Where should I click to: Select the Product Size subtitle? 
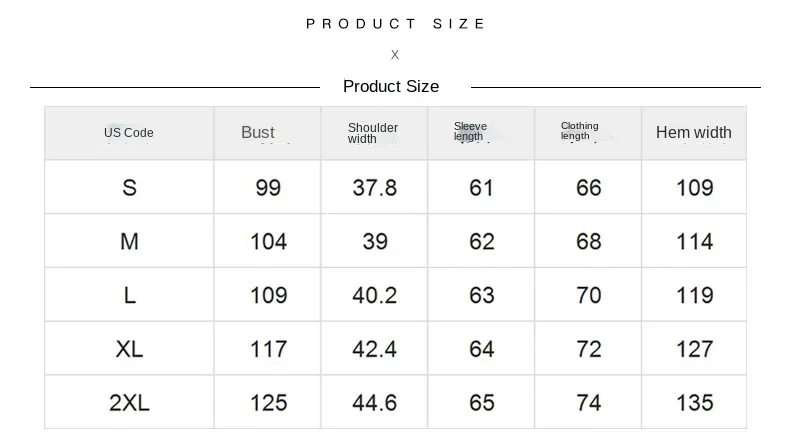tap(391, 86)
